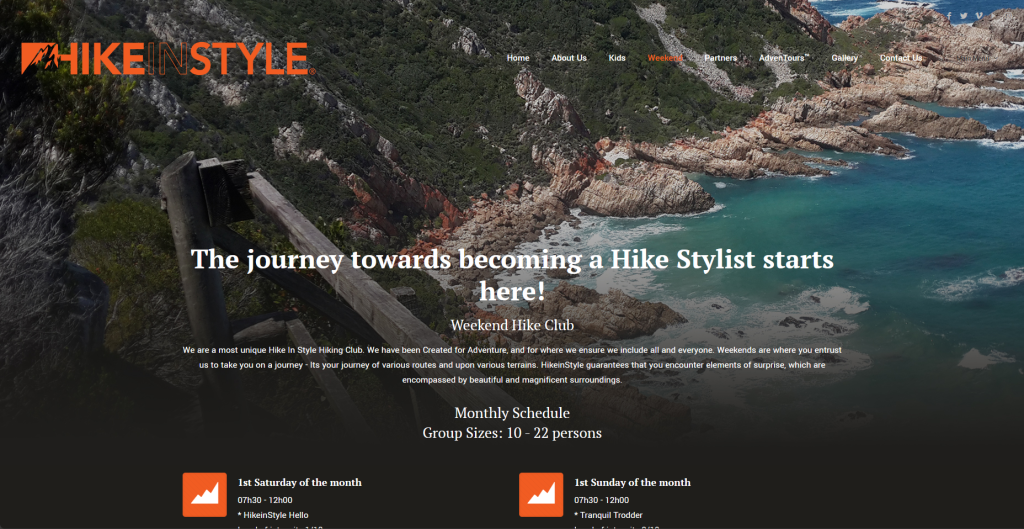1024x529 pixels.
Task: Click the 1st Sunday mountain icon
Action: [541, 494]
